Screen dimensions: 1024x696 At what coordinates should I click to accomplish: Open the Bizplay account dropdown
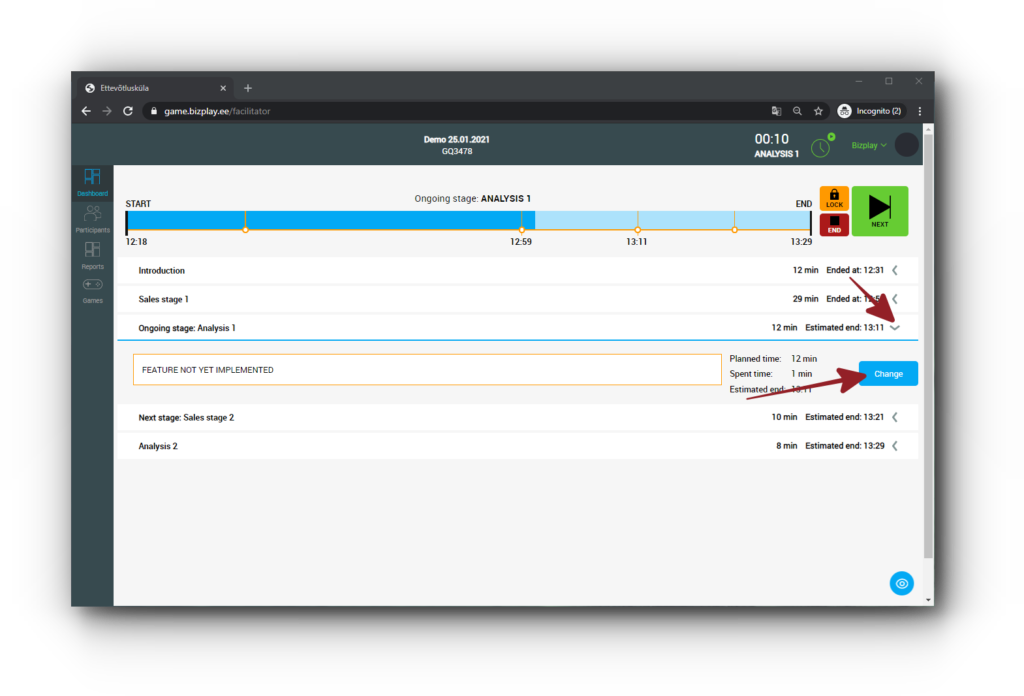coord(868,145)
